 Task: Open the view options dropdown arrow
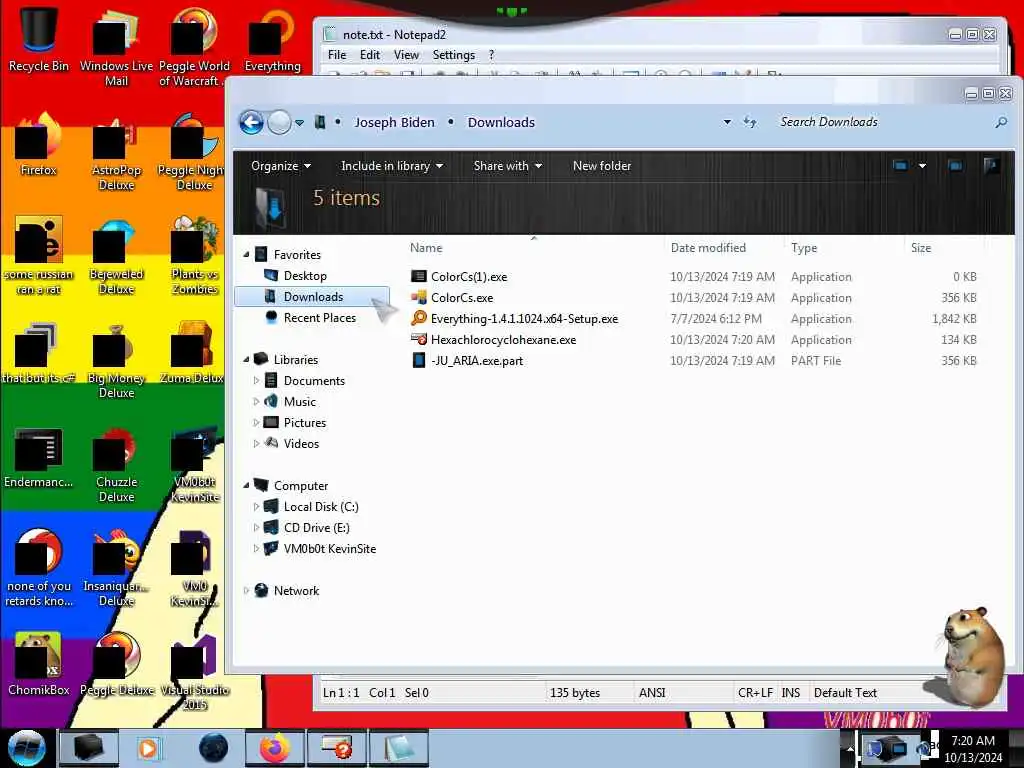point(922,166)
